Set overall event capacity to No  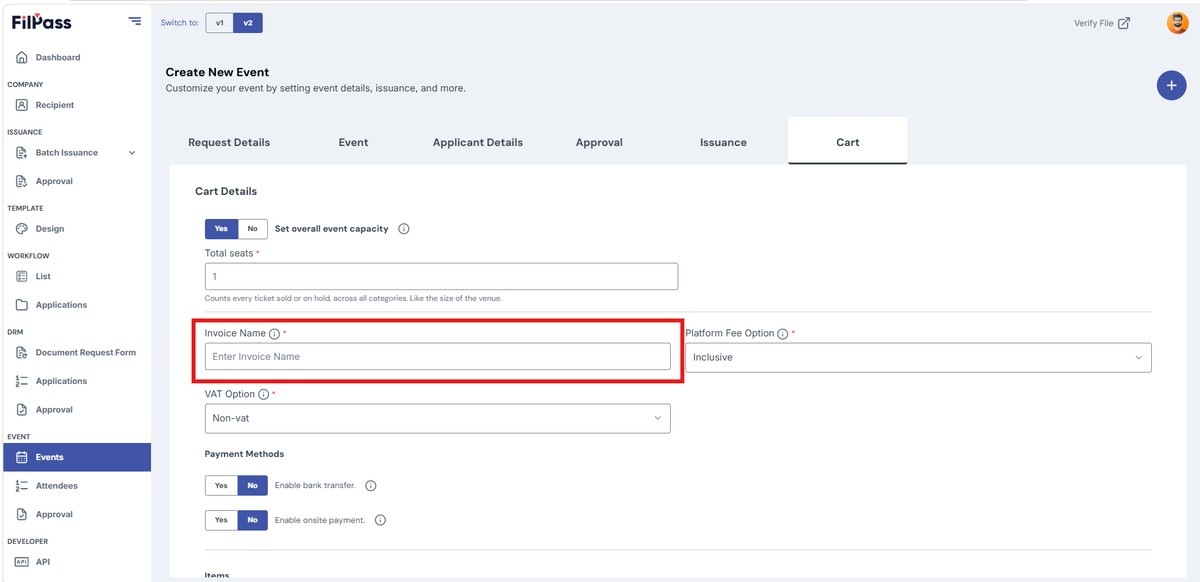click(252, 229)
